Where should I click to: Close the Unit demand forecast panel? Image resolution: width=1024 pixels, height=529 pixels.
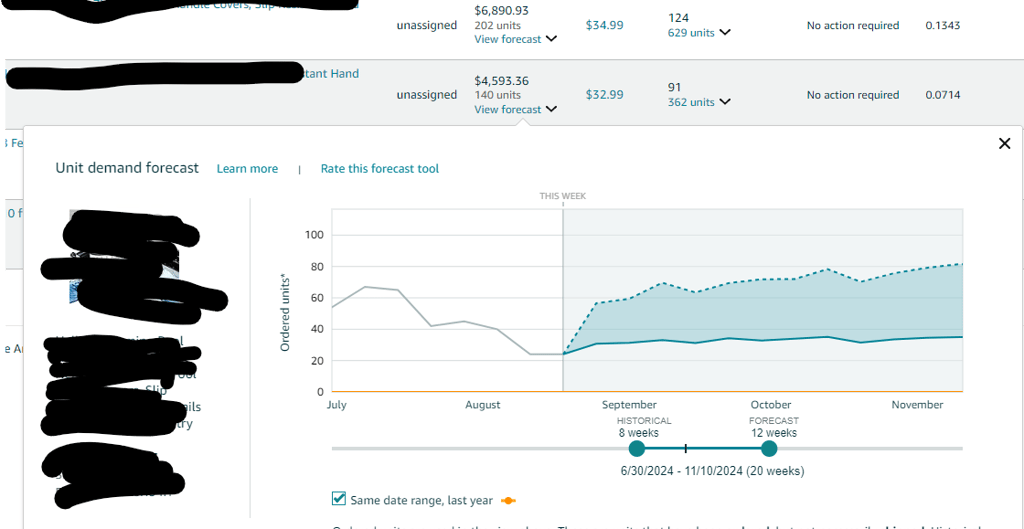point(1005,144)
